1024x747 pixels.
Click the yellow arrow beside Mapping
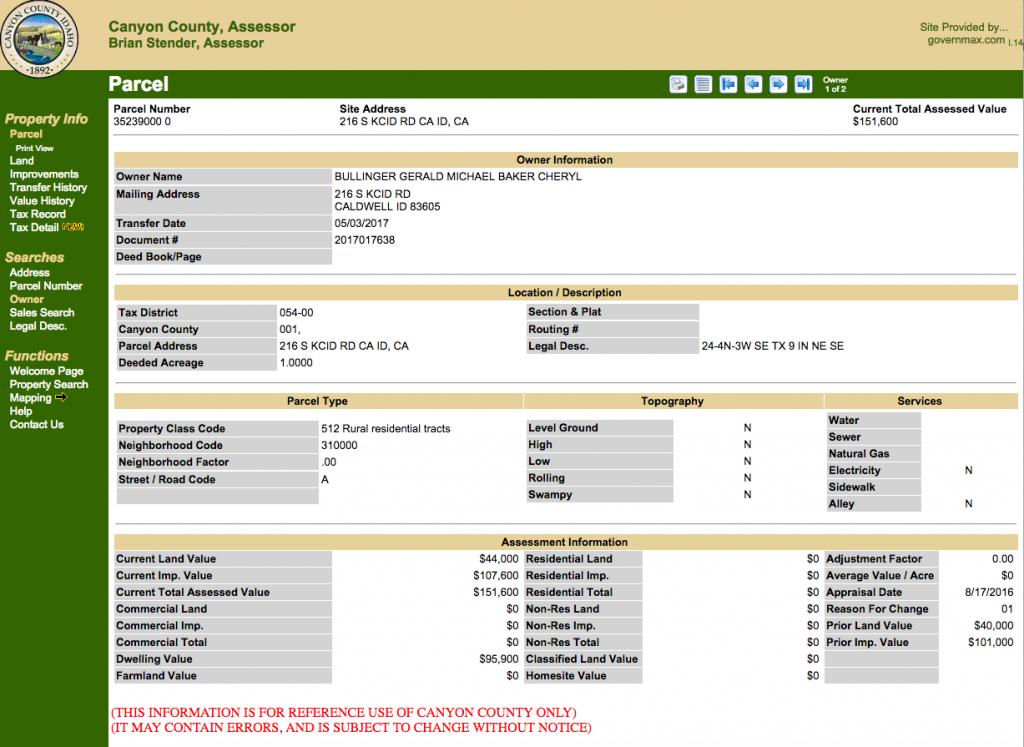tap(61, 398)
